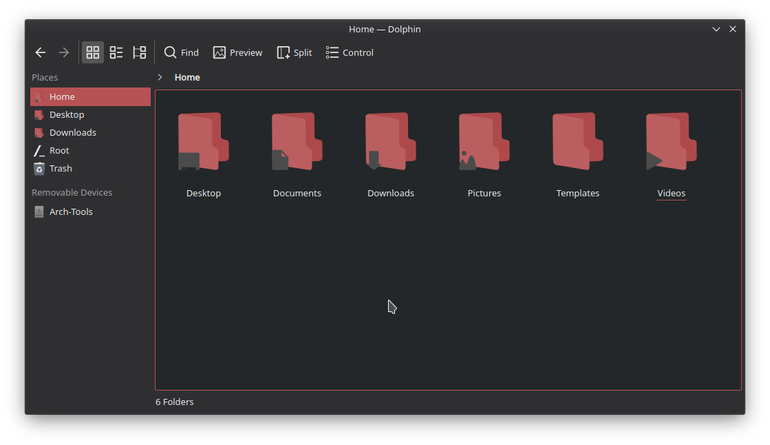Viewport: 770px width, 445px height.
Task: Click the Pictures folder name label
Action: pos(484,194)
